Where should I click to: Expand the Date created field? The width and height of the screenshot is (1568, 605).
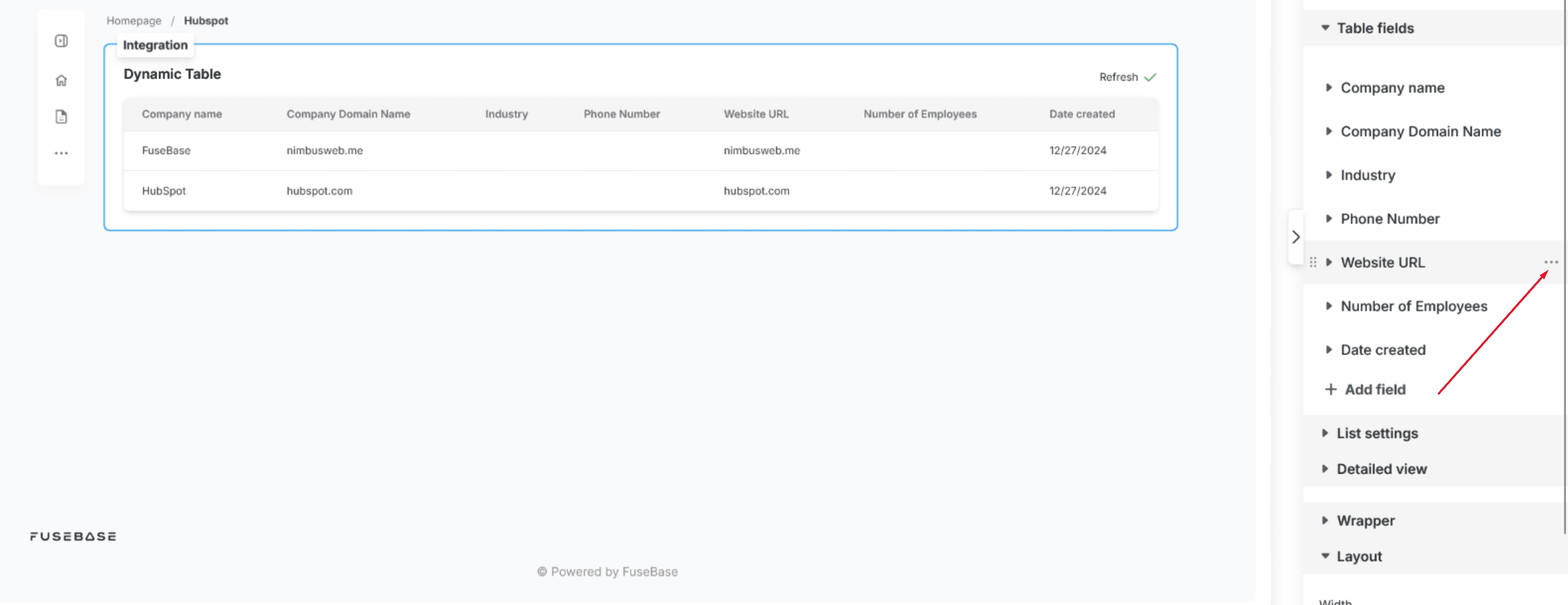pos(1328,349)
